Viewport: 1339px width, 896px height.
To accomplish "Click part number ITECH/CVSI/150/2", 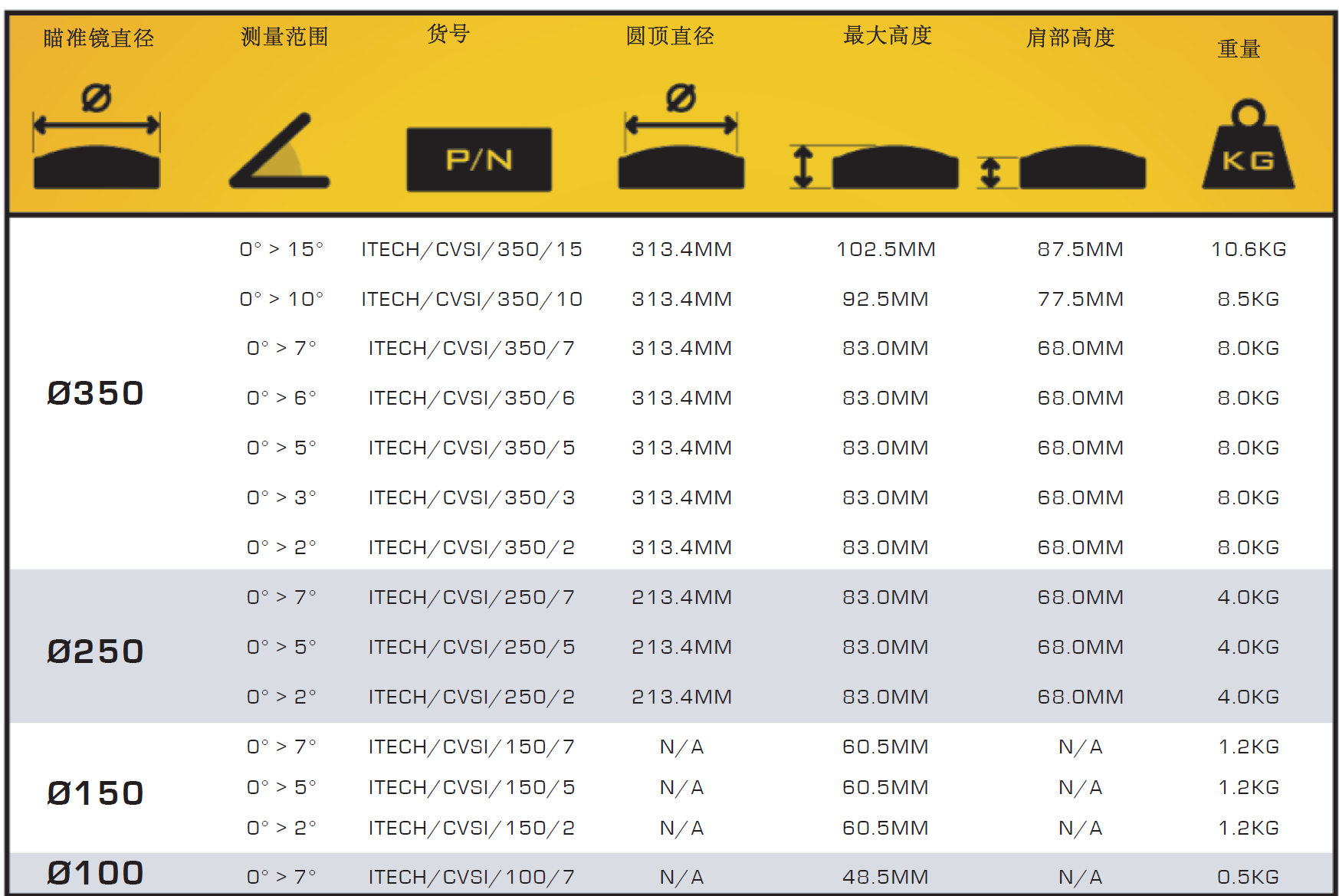I will (x=471, y=828).
